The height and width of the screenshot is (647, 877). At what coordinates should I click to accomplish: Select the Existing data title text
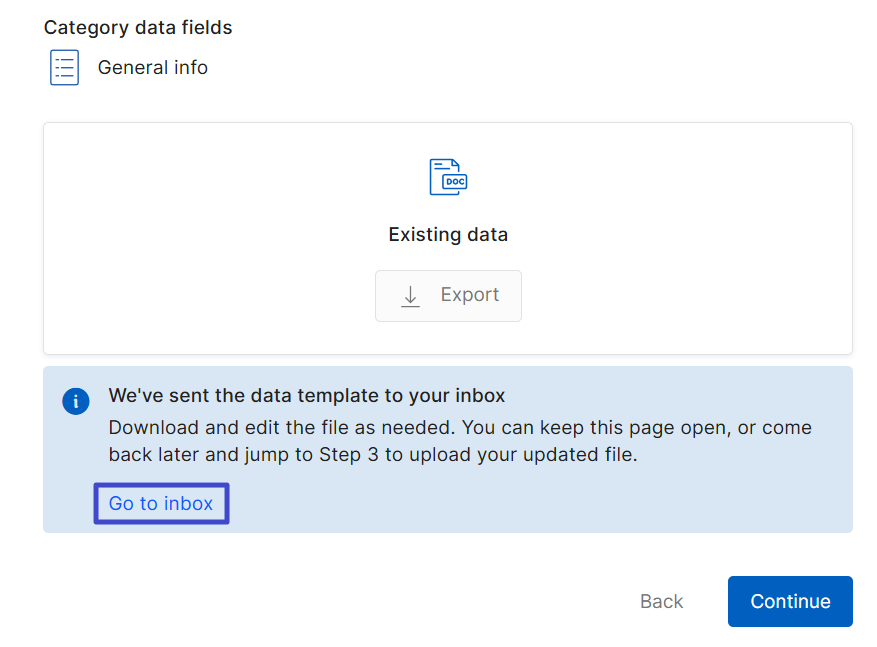tap(448, 234)
